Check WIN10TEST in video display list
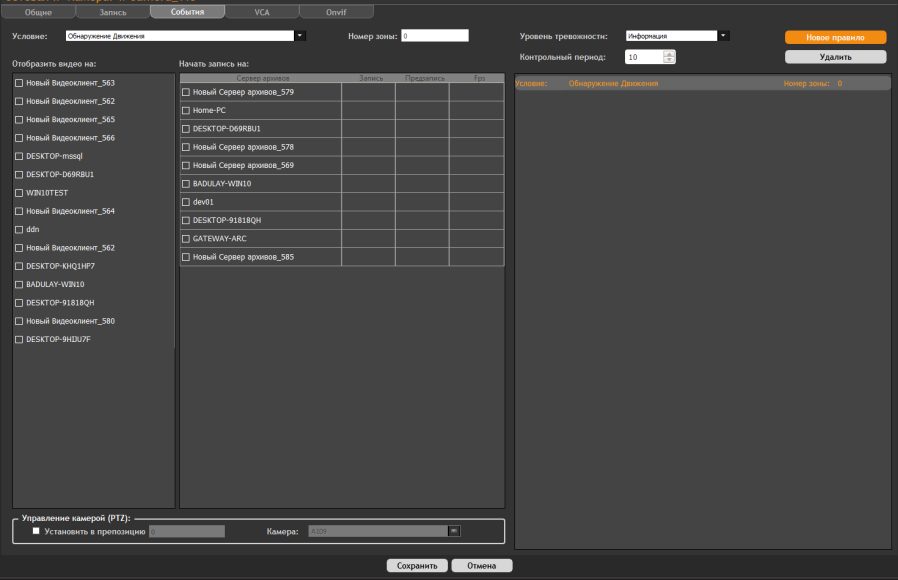 (x=20, y=192)
